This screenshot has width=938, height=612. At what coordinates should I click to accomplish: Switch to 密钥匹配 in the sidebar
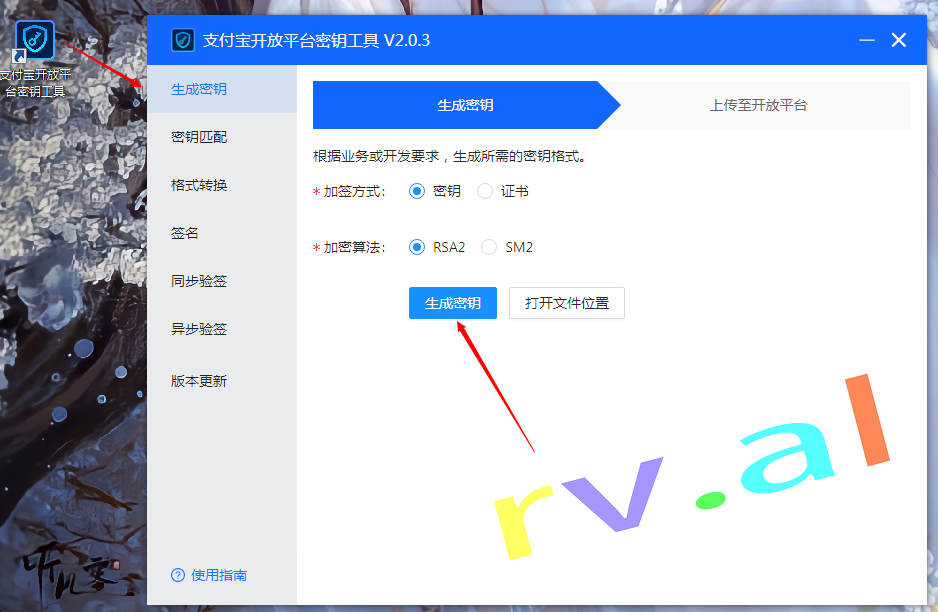pyautogui.click(x=222, y=137)
